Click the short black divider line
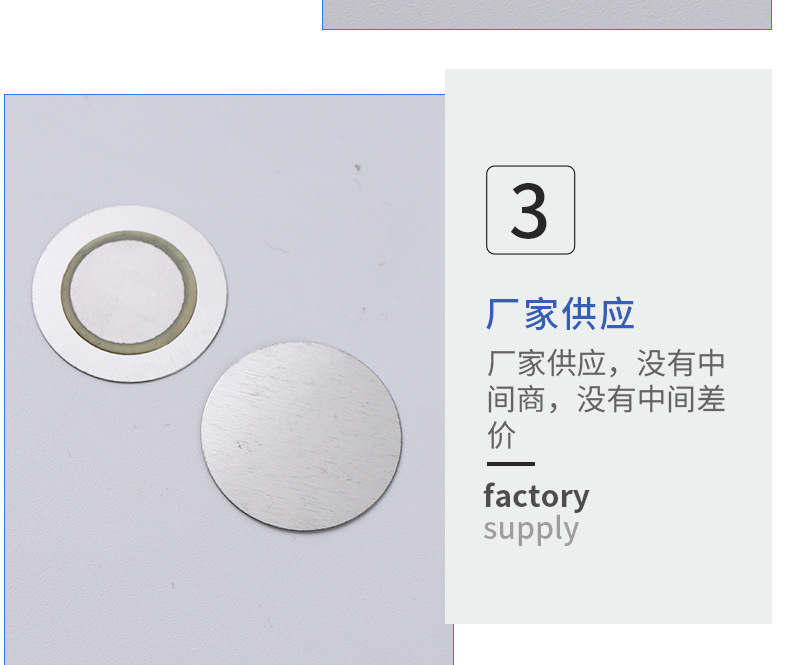 coord(510,463)
